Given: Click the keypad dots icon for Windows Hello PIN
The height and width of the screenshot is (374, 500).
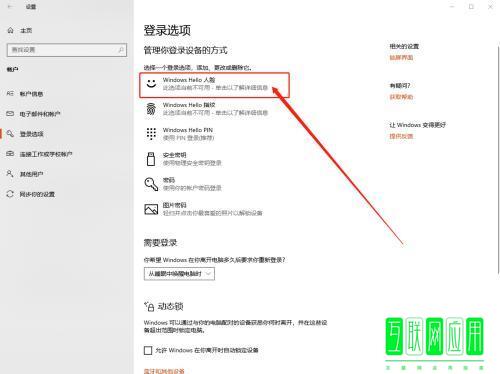Looking at the screenshot, I should [x=151, y=134].
